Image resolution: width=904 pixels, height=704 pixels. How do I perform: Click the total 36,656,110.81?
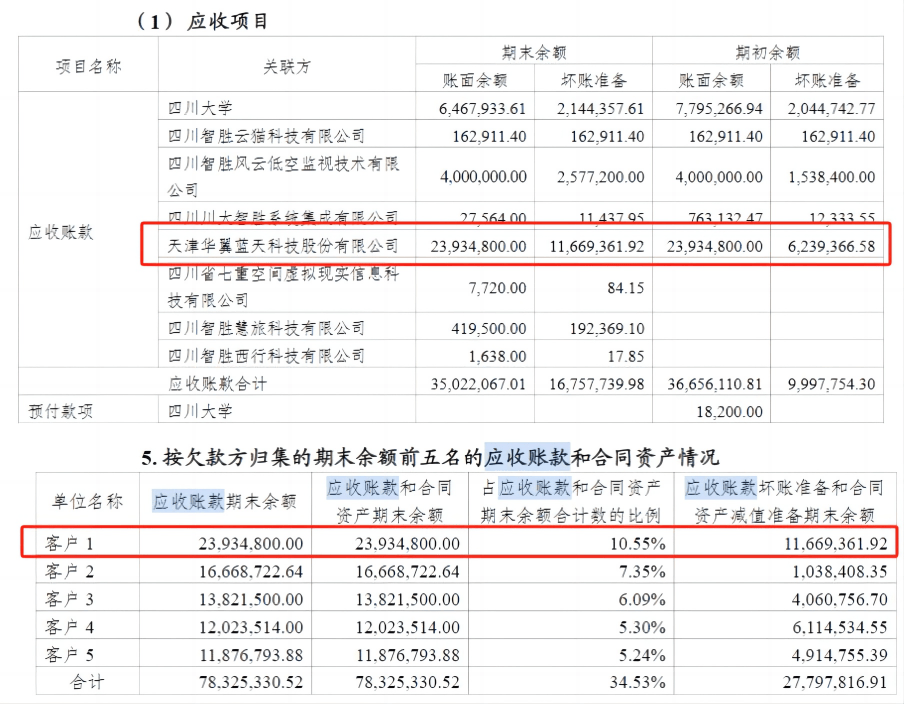(715, 384)
